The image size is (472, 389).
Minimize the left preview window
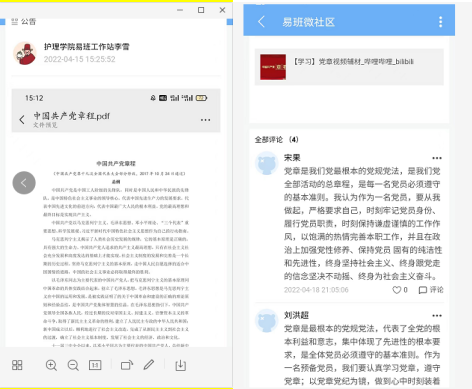[x=180, y=10]
